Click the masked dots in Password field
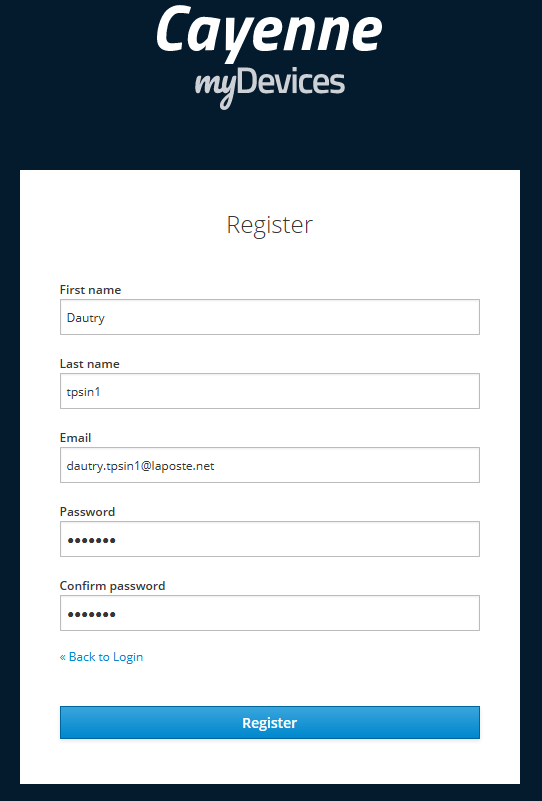The image size is (542, 801). coord(91,540)
